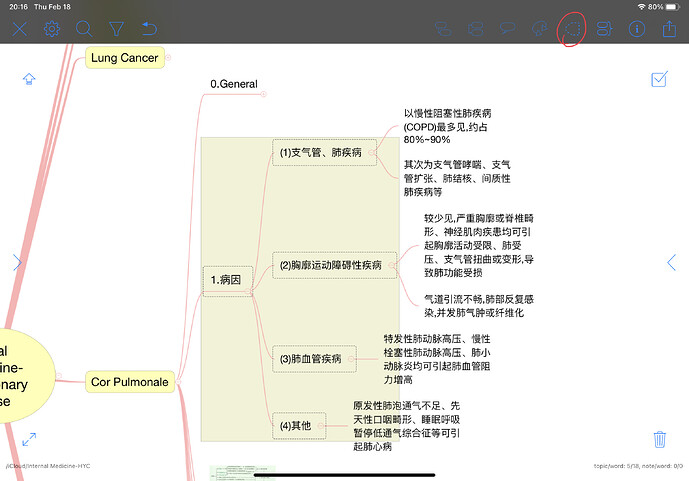
Task: Toggle the 0.General branch circle
Action: point(264,94)
